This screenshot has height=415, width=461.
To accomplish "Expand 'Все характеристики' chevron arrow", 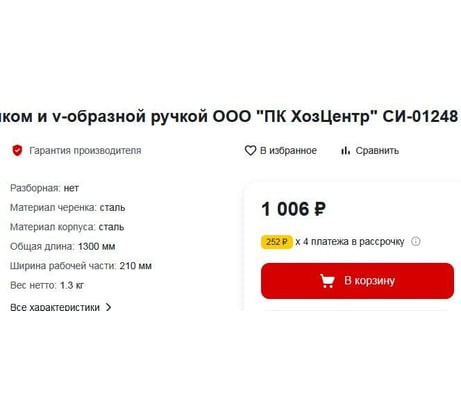I will (x=108, y=307).
